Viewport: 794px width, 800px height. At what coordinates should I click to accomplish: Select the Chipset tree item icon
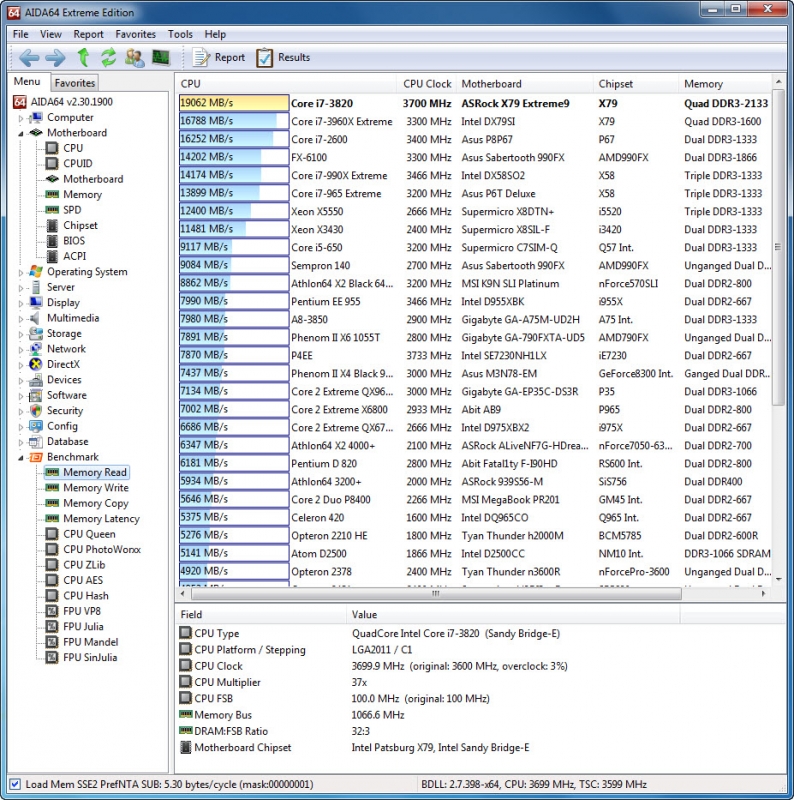pos(52,225)
